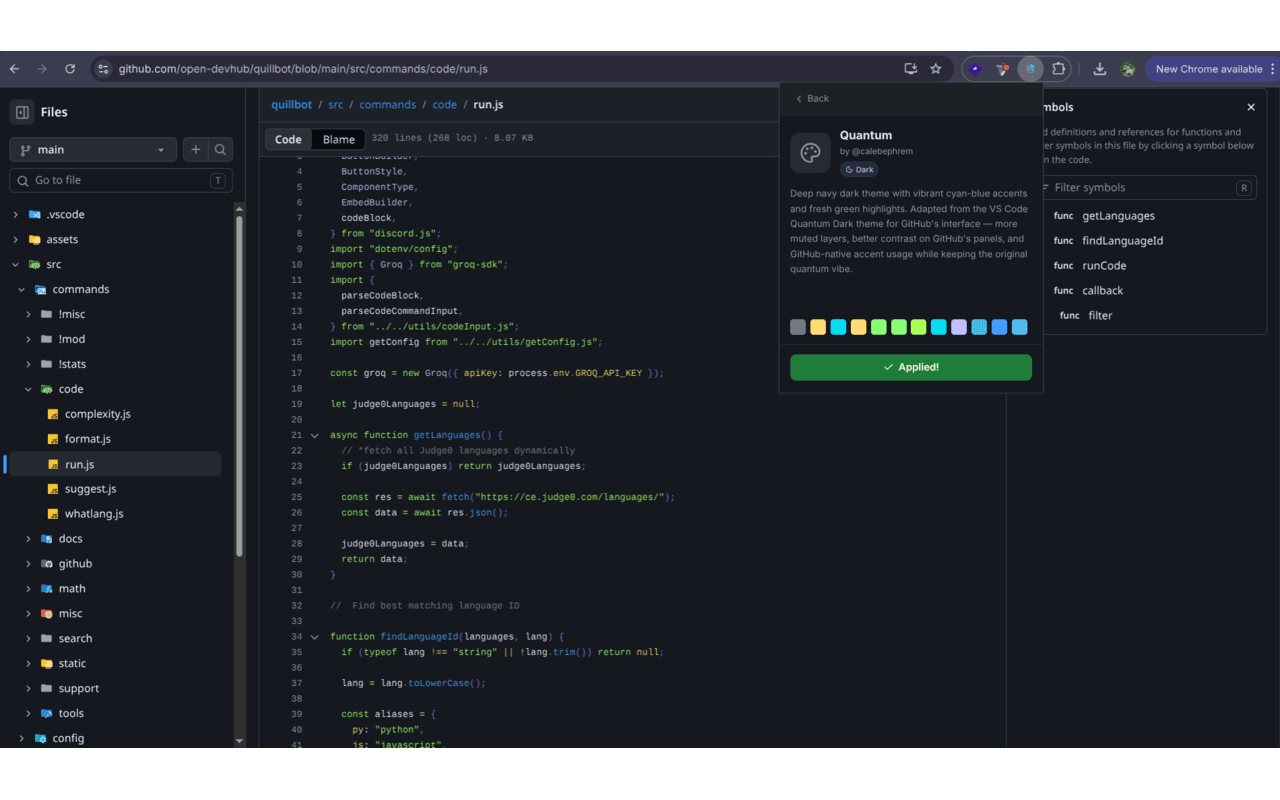Jump to getLanguages symbol

[1118, 216]
